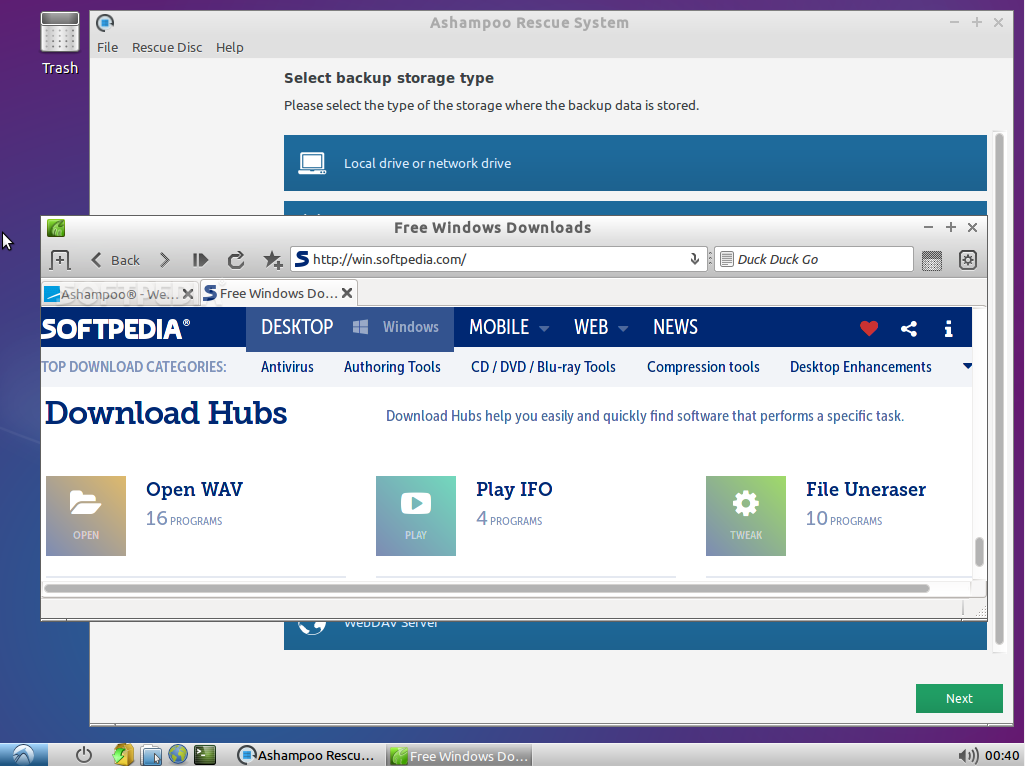Select the WebDAV Server storage option
The height and width of the screenshot is (766, 1025).
click(x=635, y=635)
